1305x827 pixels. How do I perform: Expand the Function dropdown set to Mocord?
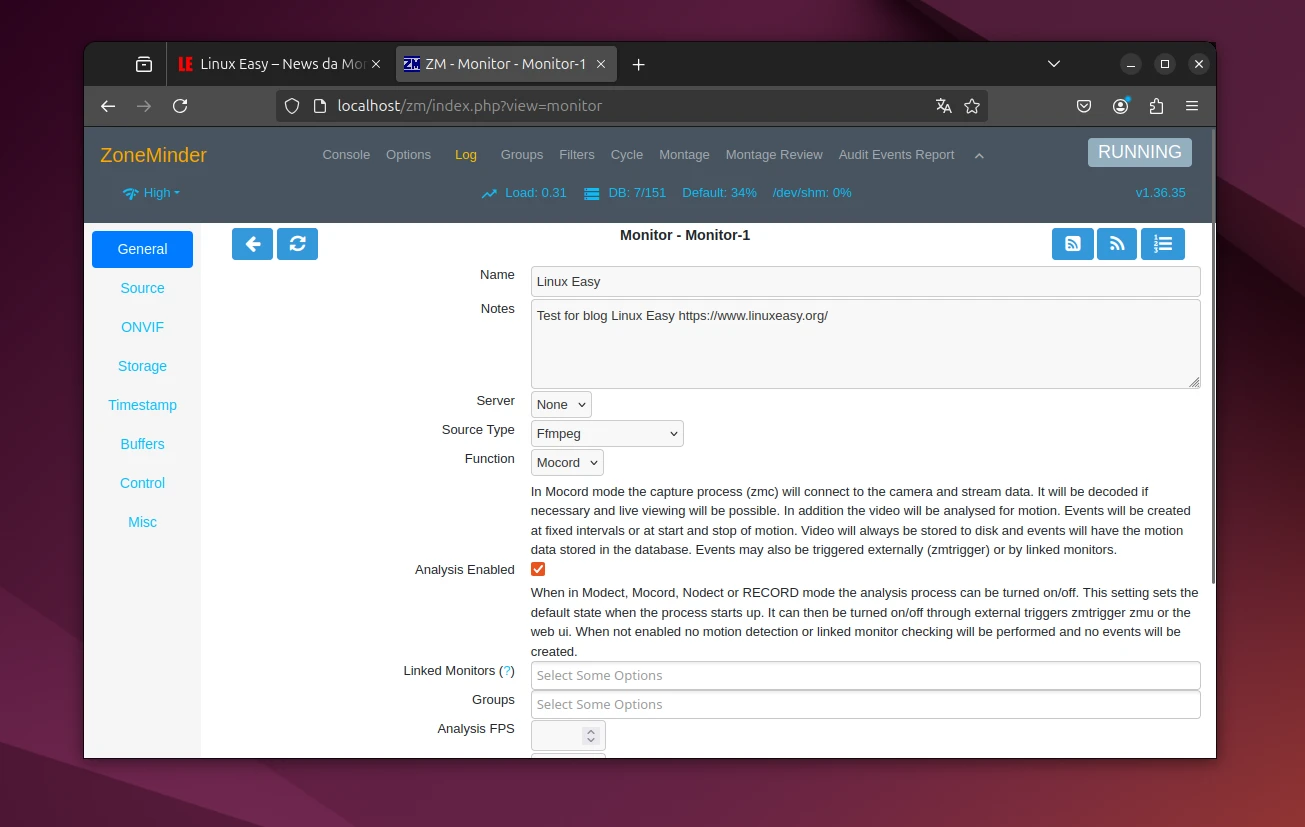[567, 463]
